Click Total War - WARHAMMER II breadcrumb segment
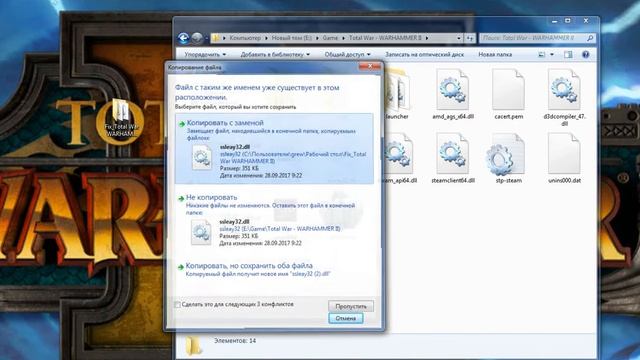The image size is (640, 360). click(385, 38)
